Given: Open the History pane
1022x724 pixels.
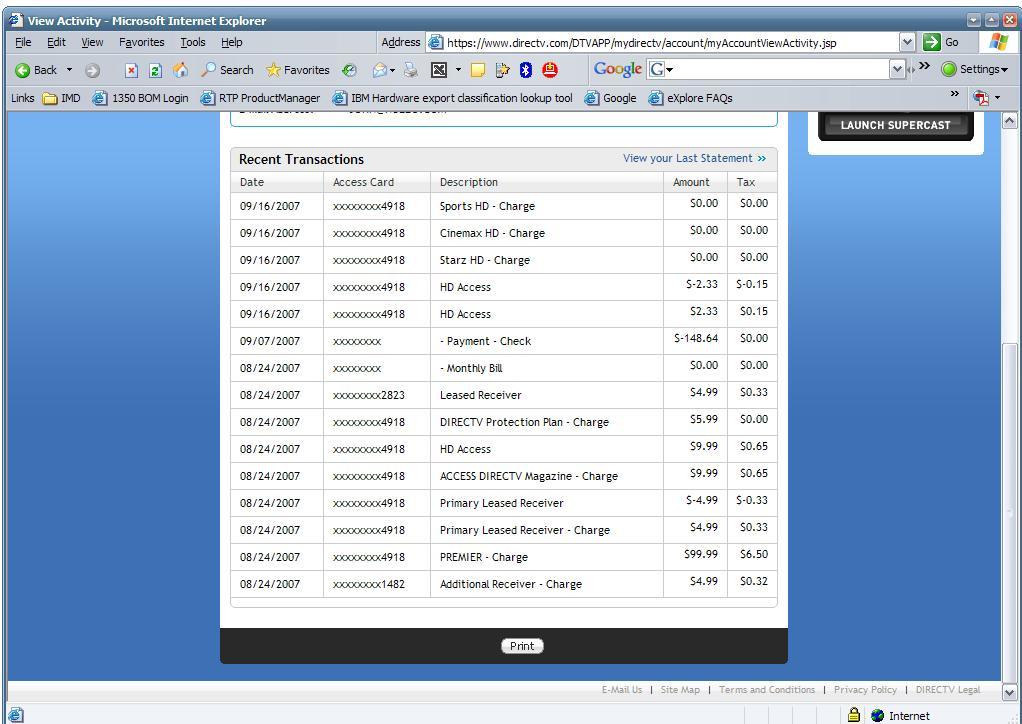Looking at the screenshot, I should point(349,70).
